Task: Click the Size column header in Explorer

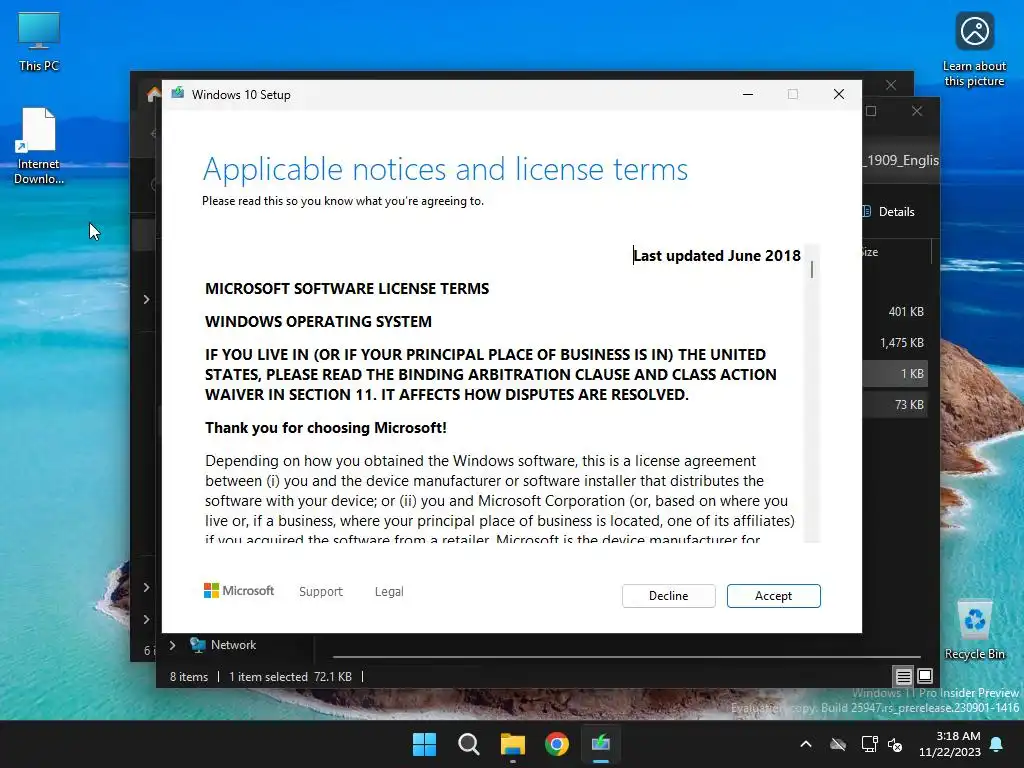Action: click(869, 252)
